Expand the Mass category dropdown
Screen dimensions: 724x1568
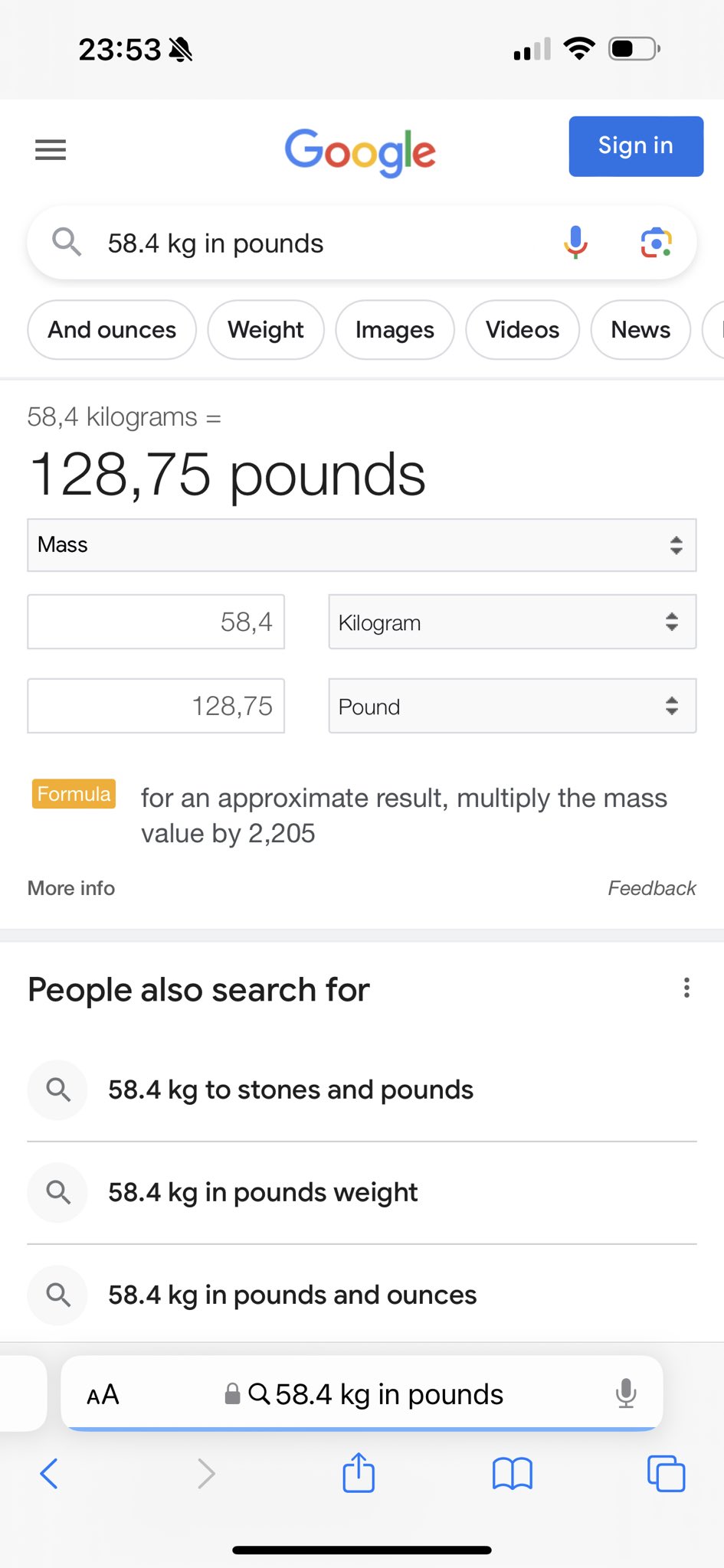pos(362,545)
